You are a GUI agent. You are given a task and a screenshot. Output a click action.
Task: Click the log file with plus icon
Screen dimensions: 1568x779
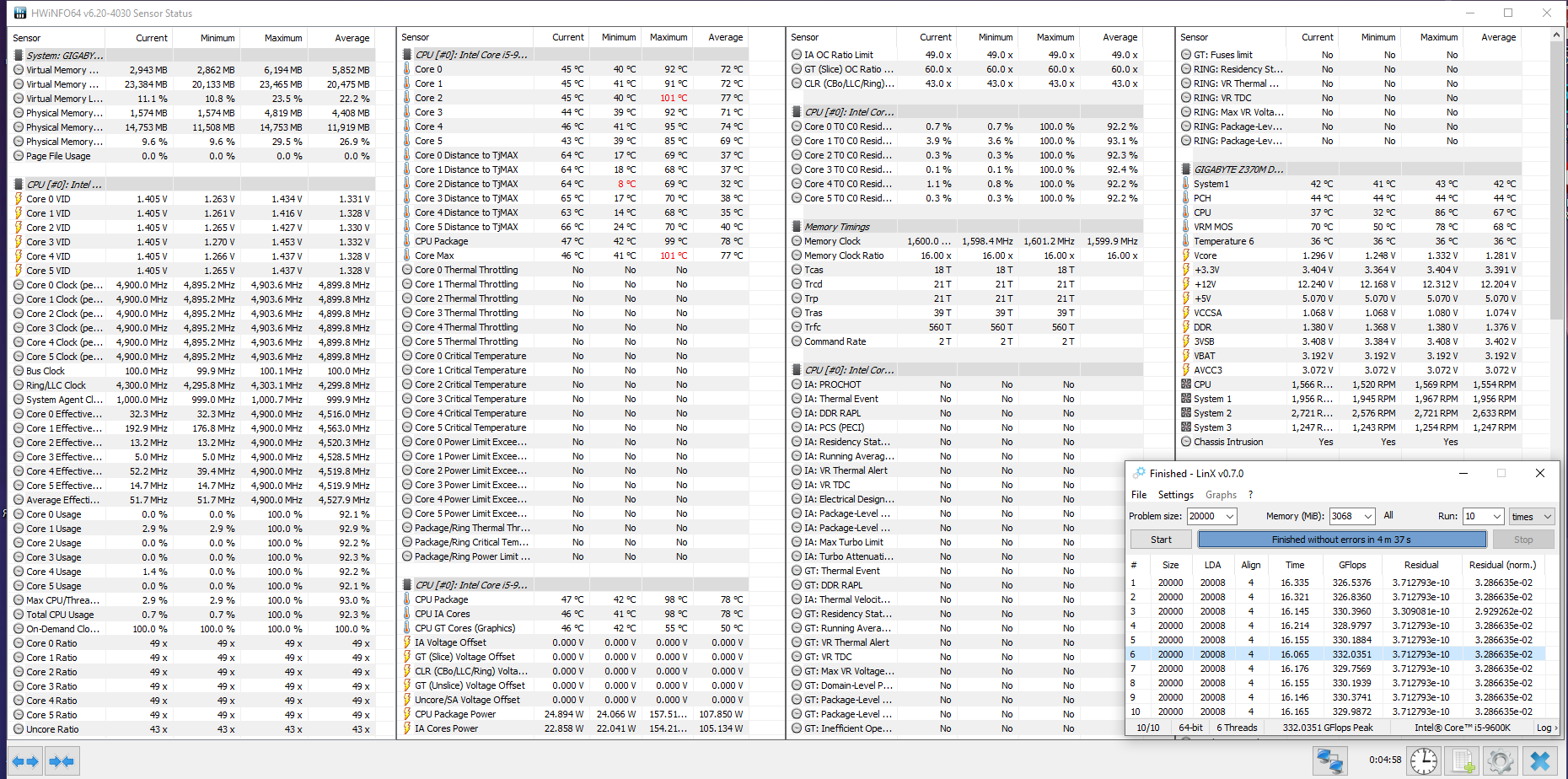(x=1463, y=760)
